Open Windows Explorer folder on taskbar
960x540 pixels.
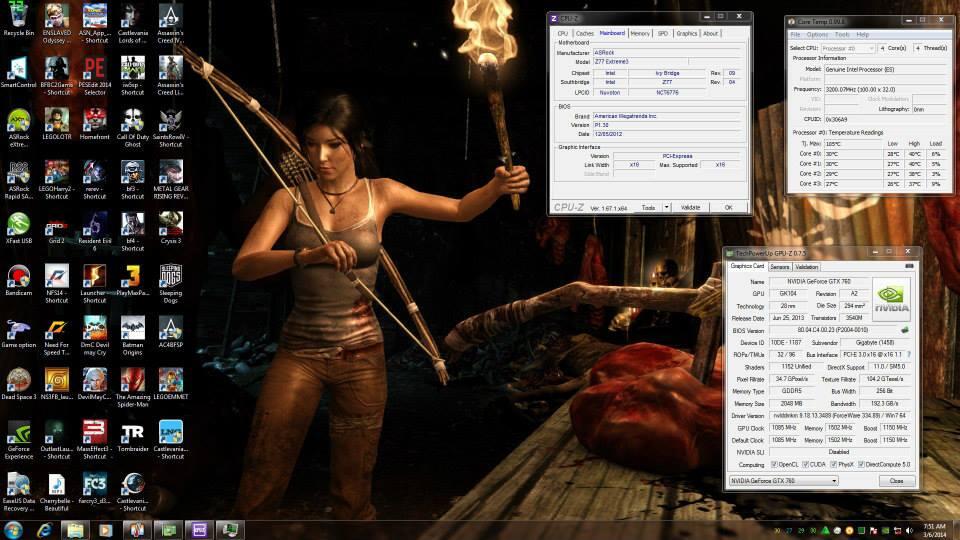75,530
